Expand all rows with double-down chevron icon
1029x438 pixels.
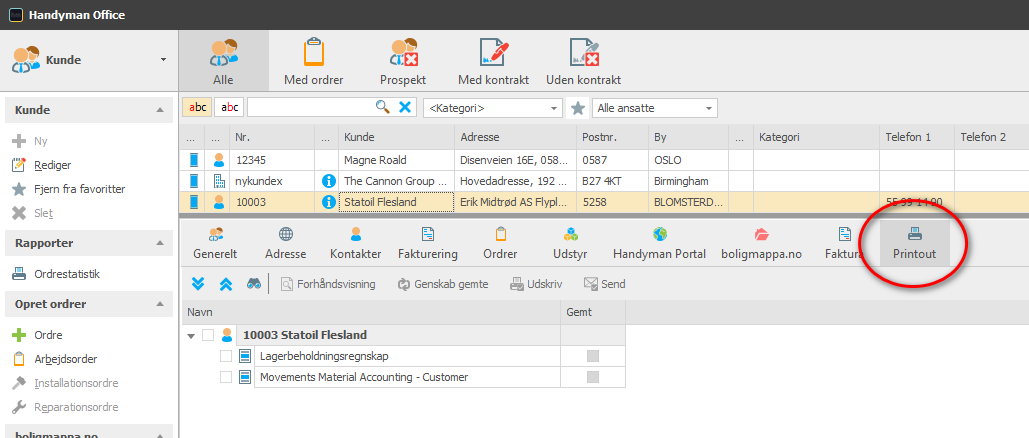(198, 284)
